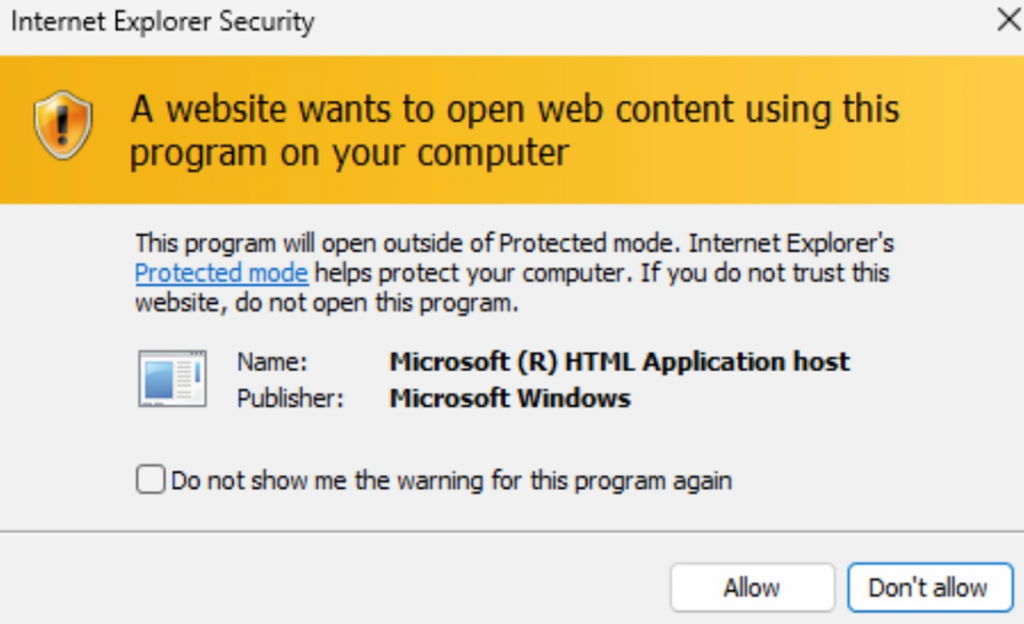Click the "Internet Explorer's" text in the description
This screenshot has width=1024, height=624.
(x=792, y=243)
